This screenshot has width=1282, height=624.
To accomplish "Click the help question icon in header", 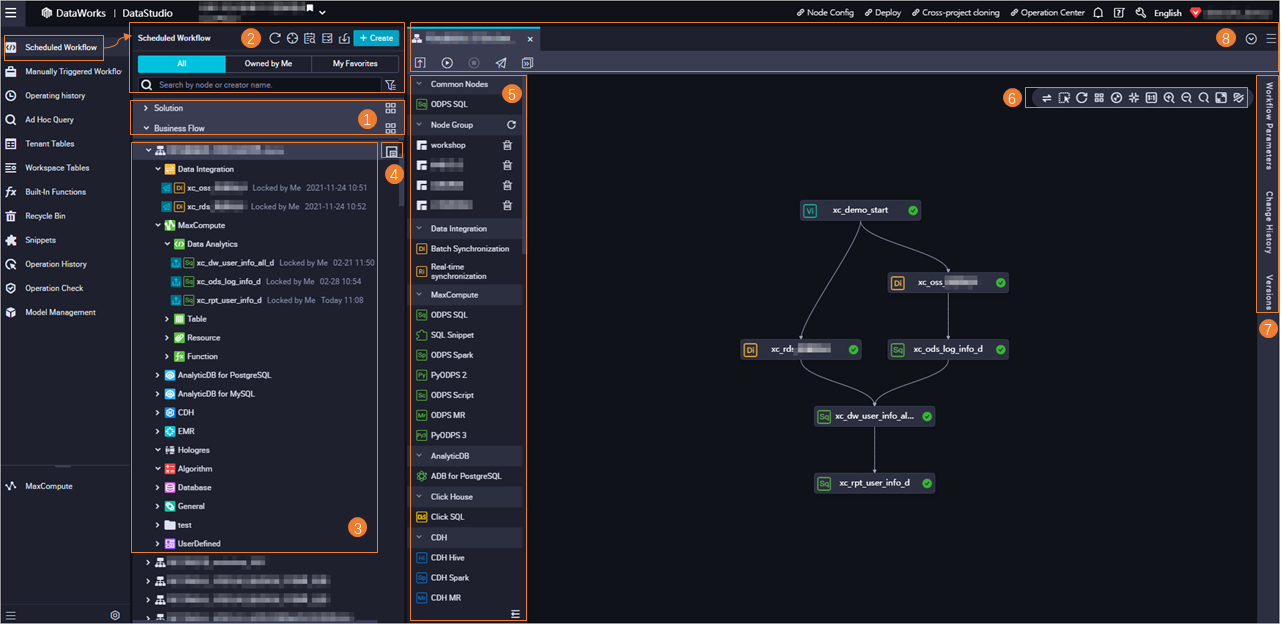I will tap(1119, 13).
